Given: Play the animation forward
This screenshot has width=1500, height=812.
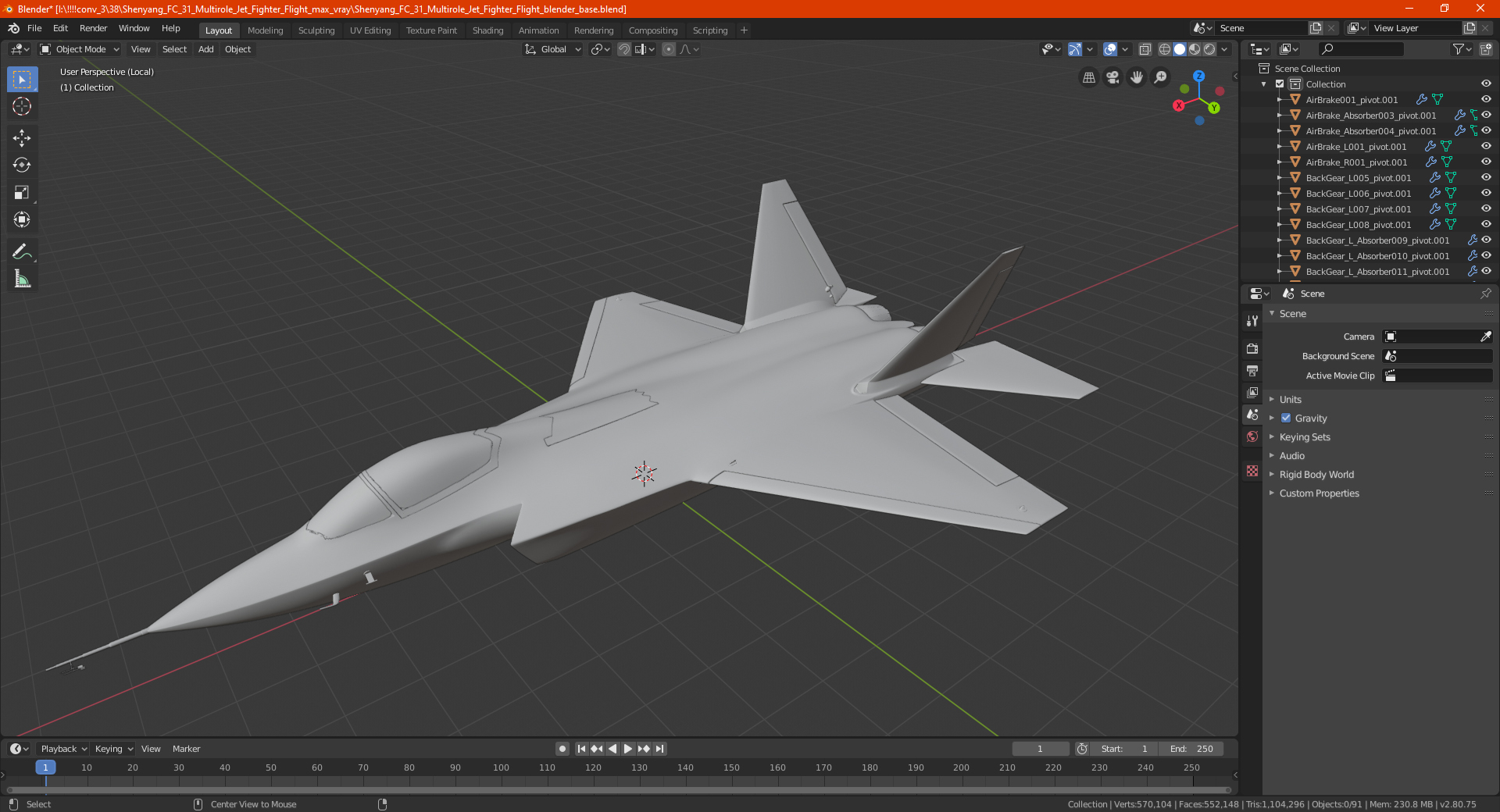Looking at the screenshot, I should click(x=628, y=749).
